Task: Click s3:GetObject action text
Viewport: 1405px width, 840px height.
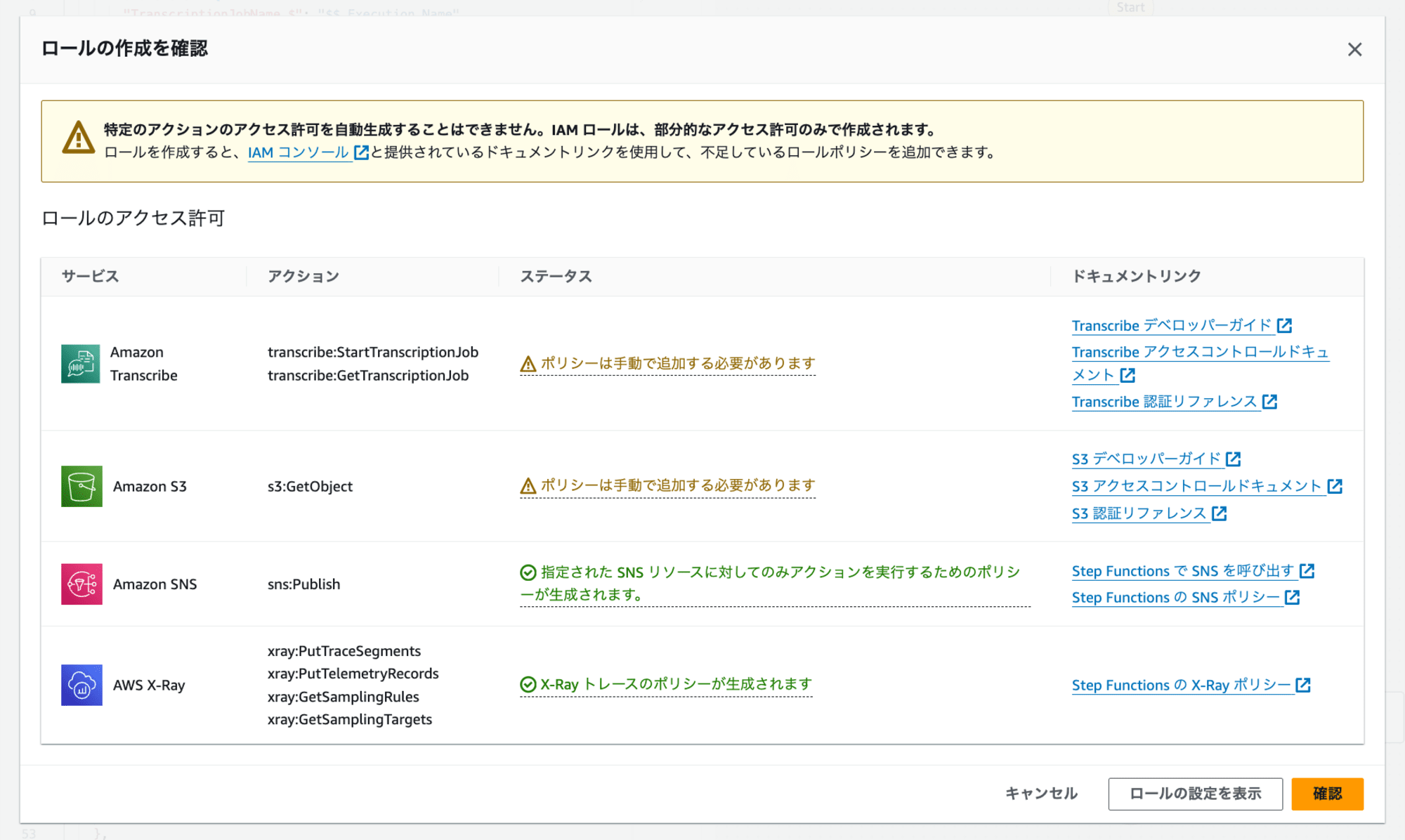Action: (x=310, y=486)
